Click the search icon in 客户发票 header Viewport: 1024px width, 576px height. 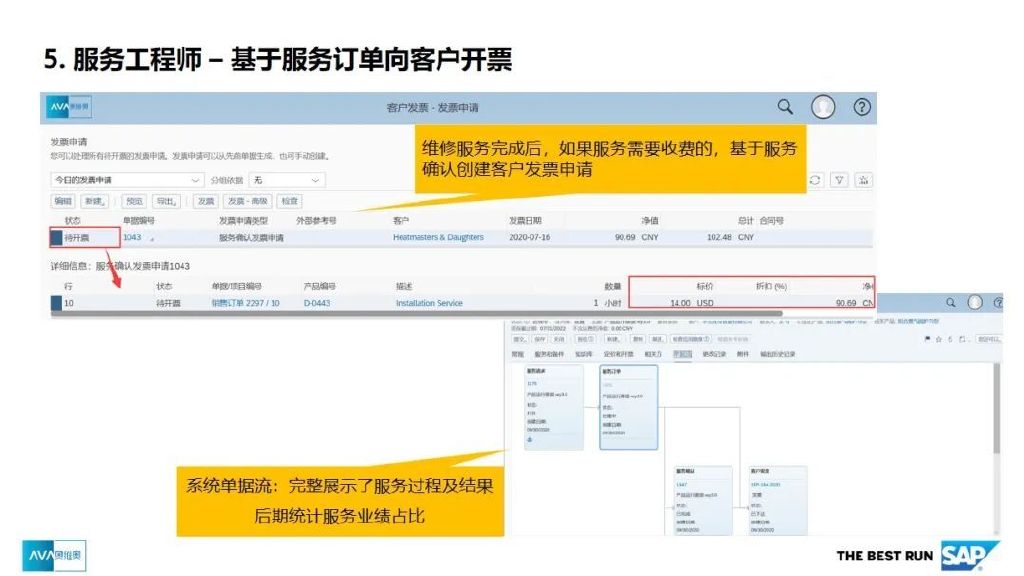(x=785, y=106)
